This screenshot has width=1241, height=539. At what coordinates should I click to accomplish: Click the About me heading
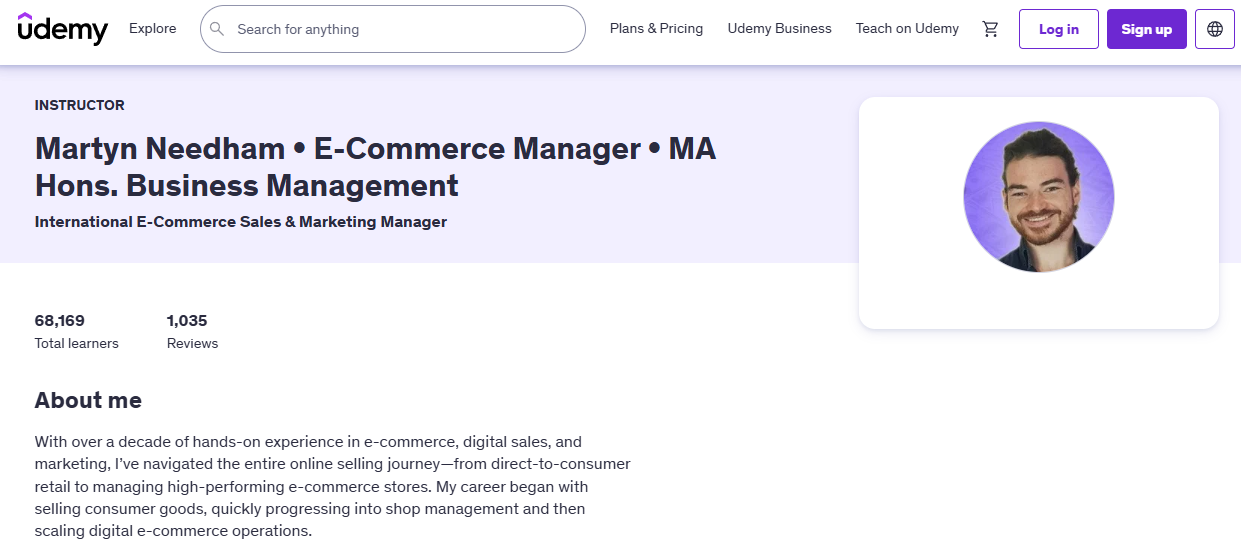[88, 401]
